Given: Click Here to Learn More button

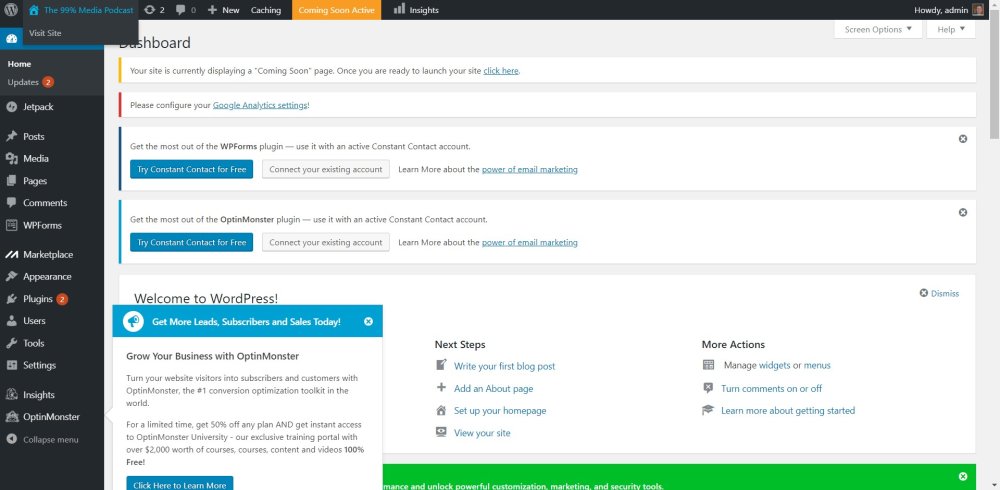Looking at the screenshot, I should (x=180, y=484).
